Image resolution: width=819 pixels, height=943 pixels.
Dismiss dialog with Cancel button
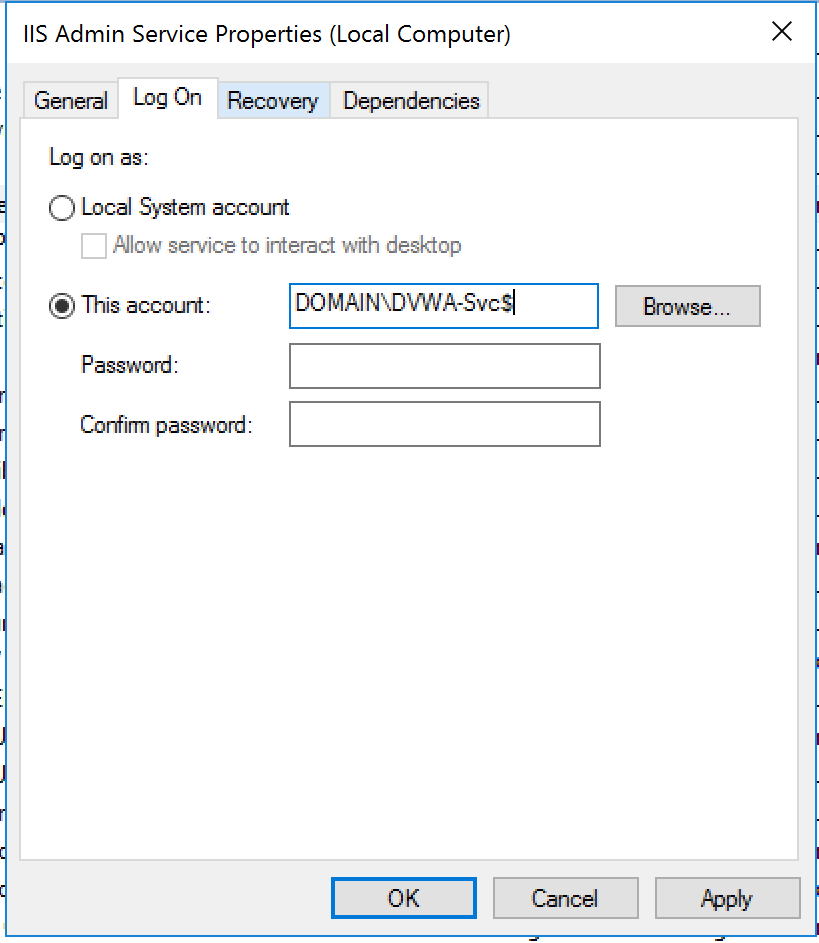(x=565, y=898)
